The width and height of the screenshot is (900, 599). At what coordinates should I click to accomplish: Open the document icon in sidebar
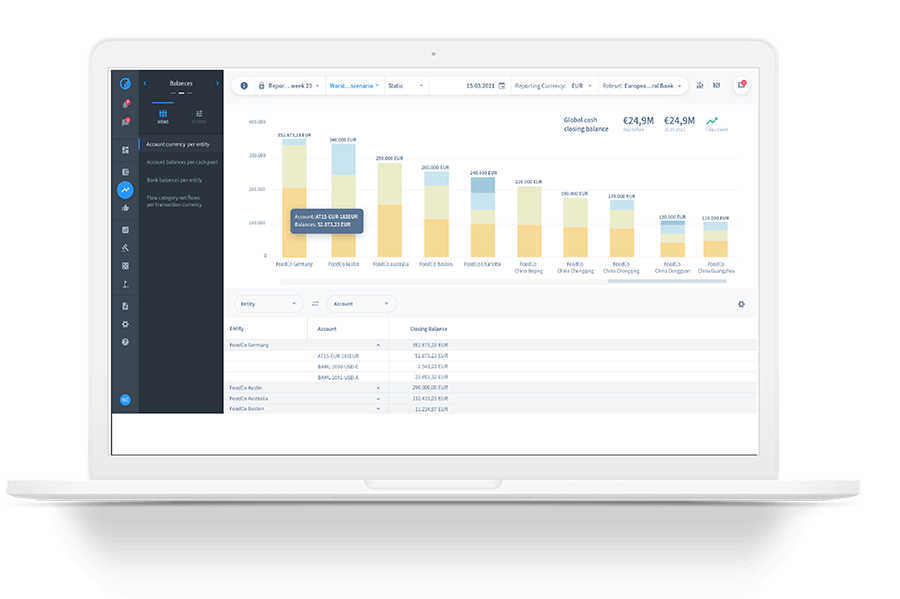(x=125, y=306)
